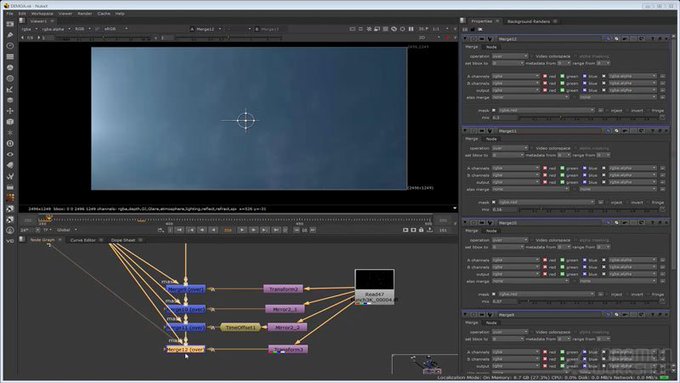This screenshot has width=680, height=383.
Task: Open the Render menu
Action: (85, 13)
